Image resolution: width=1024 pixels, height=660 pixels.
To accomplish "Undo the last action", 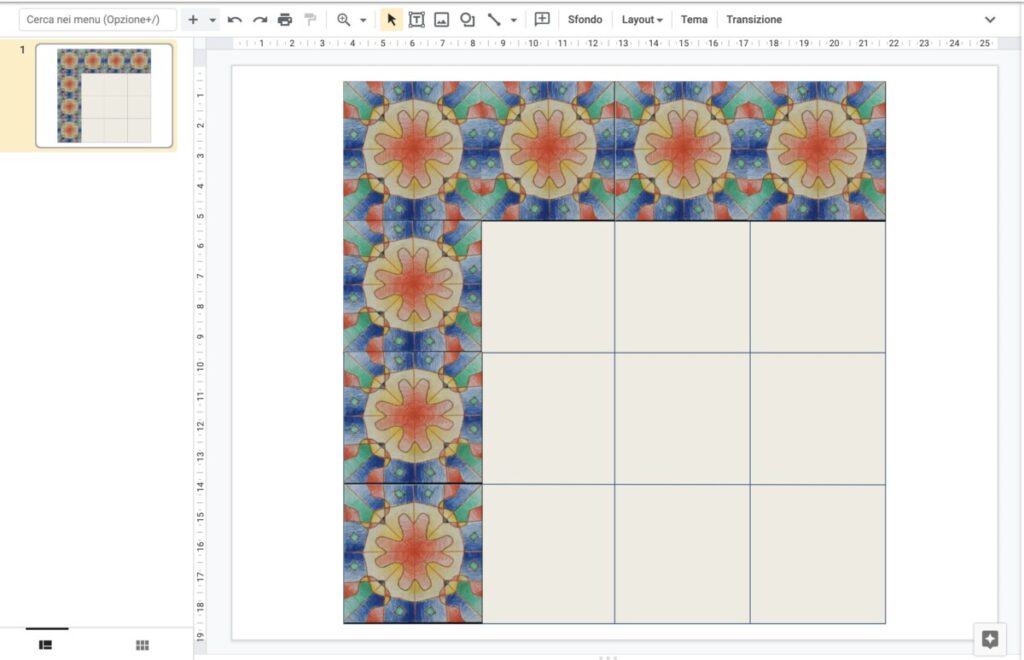I will pos(234,20).
